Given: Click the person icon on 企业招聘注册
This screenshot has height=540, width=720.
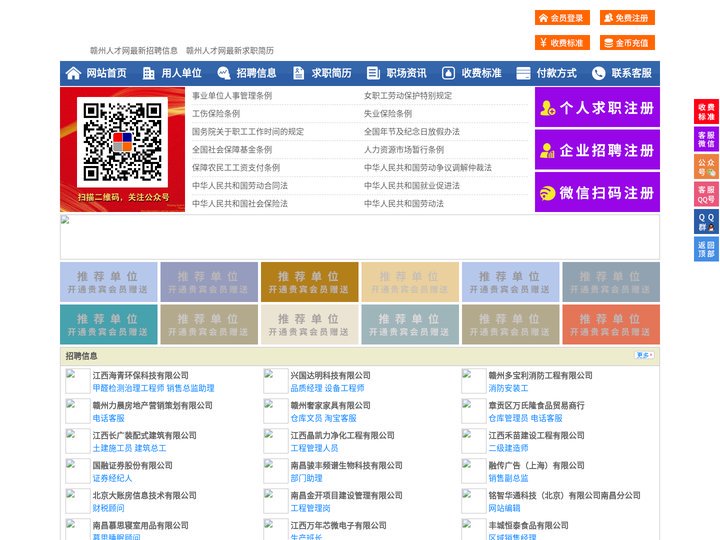Looking at the screenshot, I should (x=547, y=150).
